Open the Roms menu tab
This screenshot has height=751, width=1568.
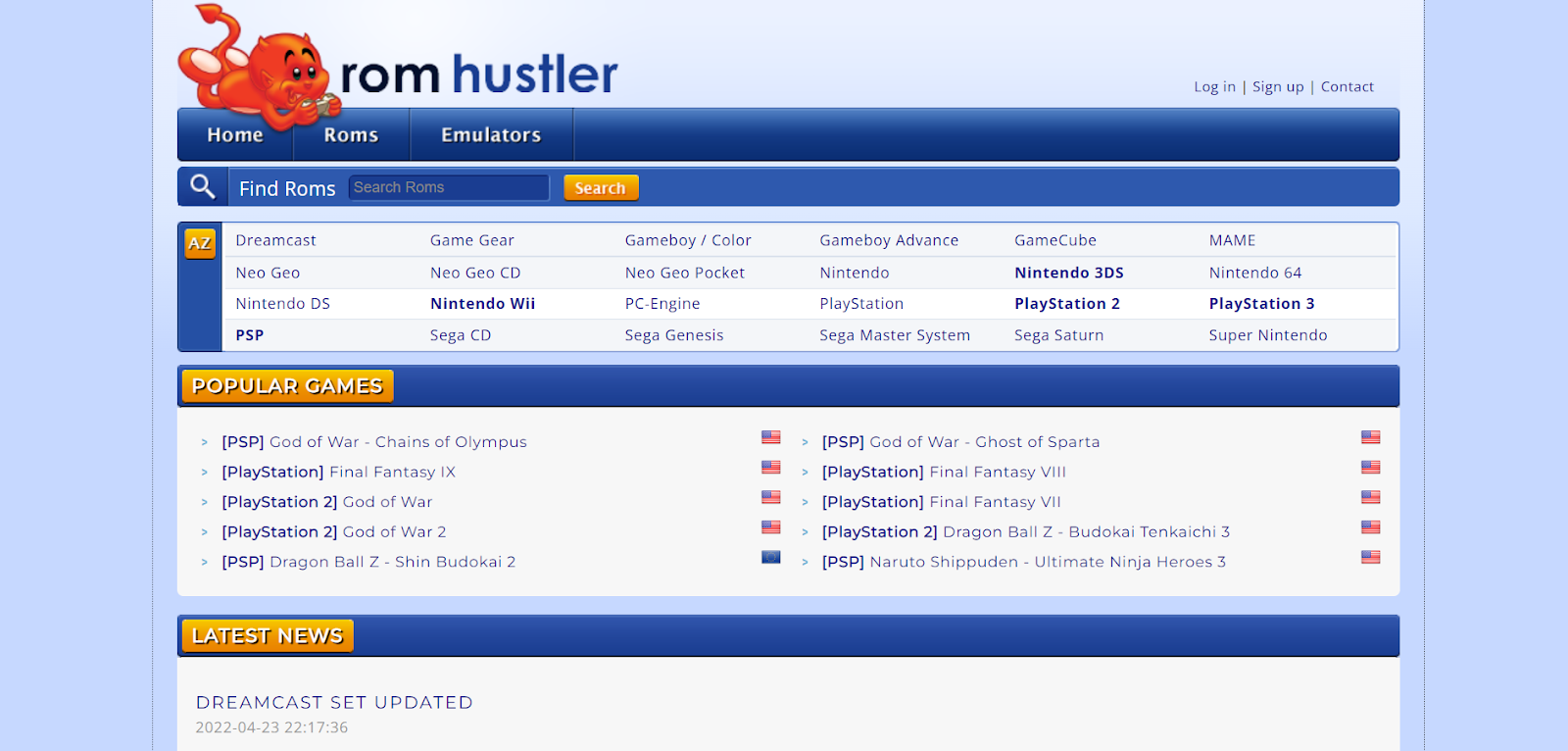(351, 135)
